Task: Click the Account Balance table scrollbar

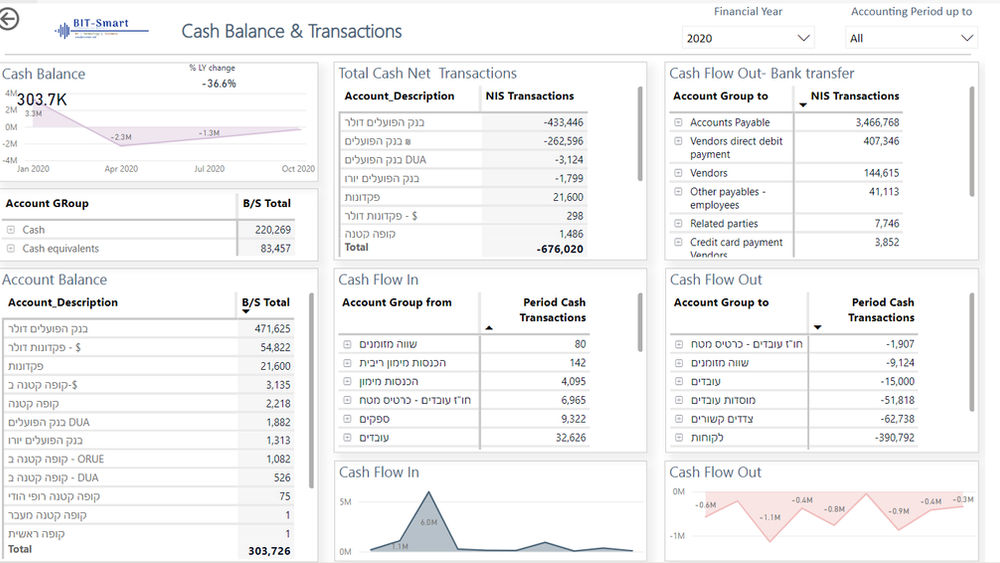Action: click(311, 390)
